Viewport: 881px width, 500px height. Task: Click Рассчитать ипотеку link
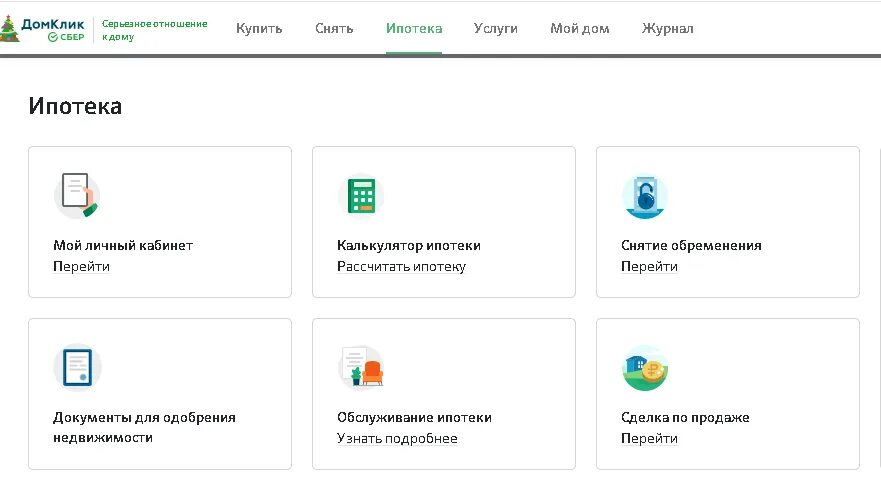[401, 266]
